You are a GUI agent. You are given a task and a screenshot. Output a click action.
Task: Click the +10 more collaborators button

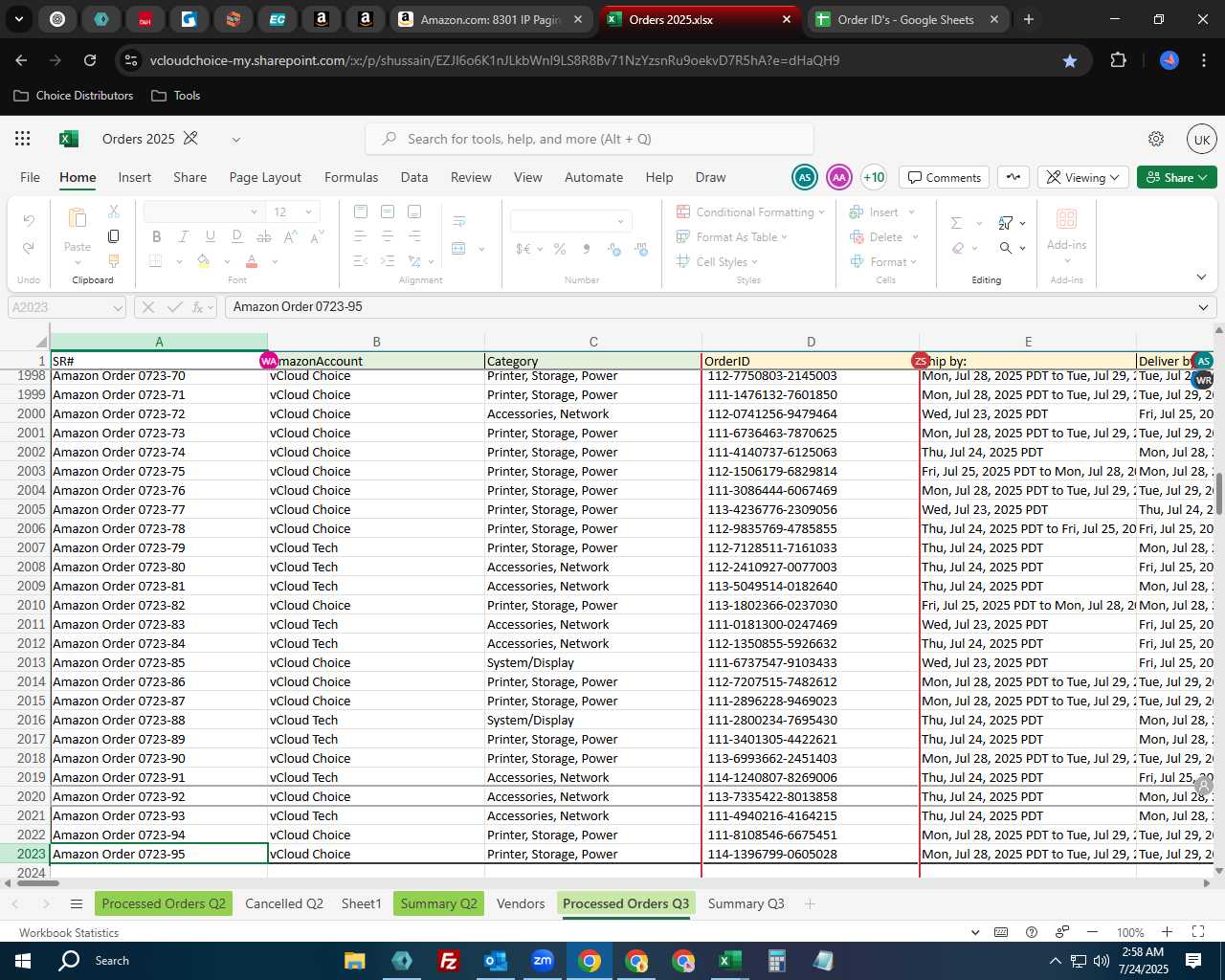pos(874,177)
